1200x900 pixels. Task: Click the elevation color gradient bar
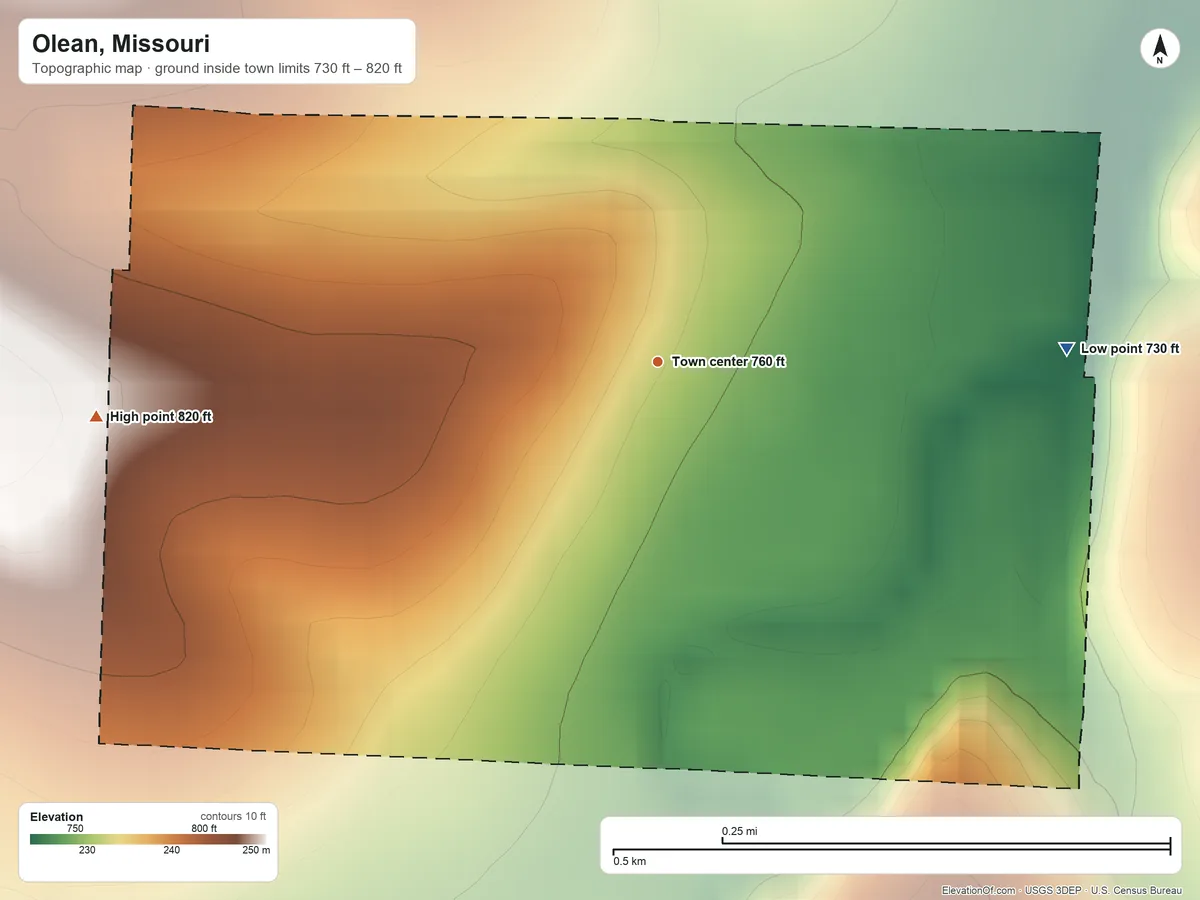(148, 839)
